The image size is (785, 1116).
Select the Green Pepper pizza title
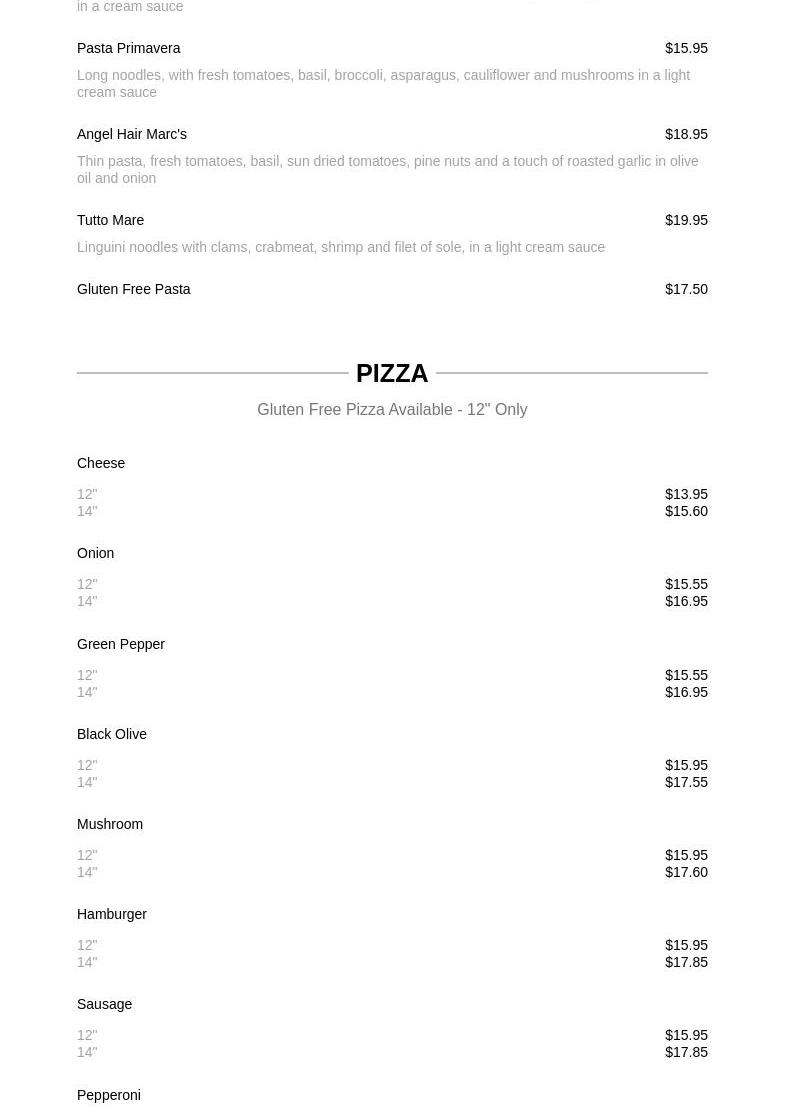(120, 644)
